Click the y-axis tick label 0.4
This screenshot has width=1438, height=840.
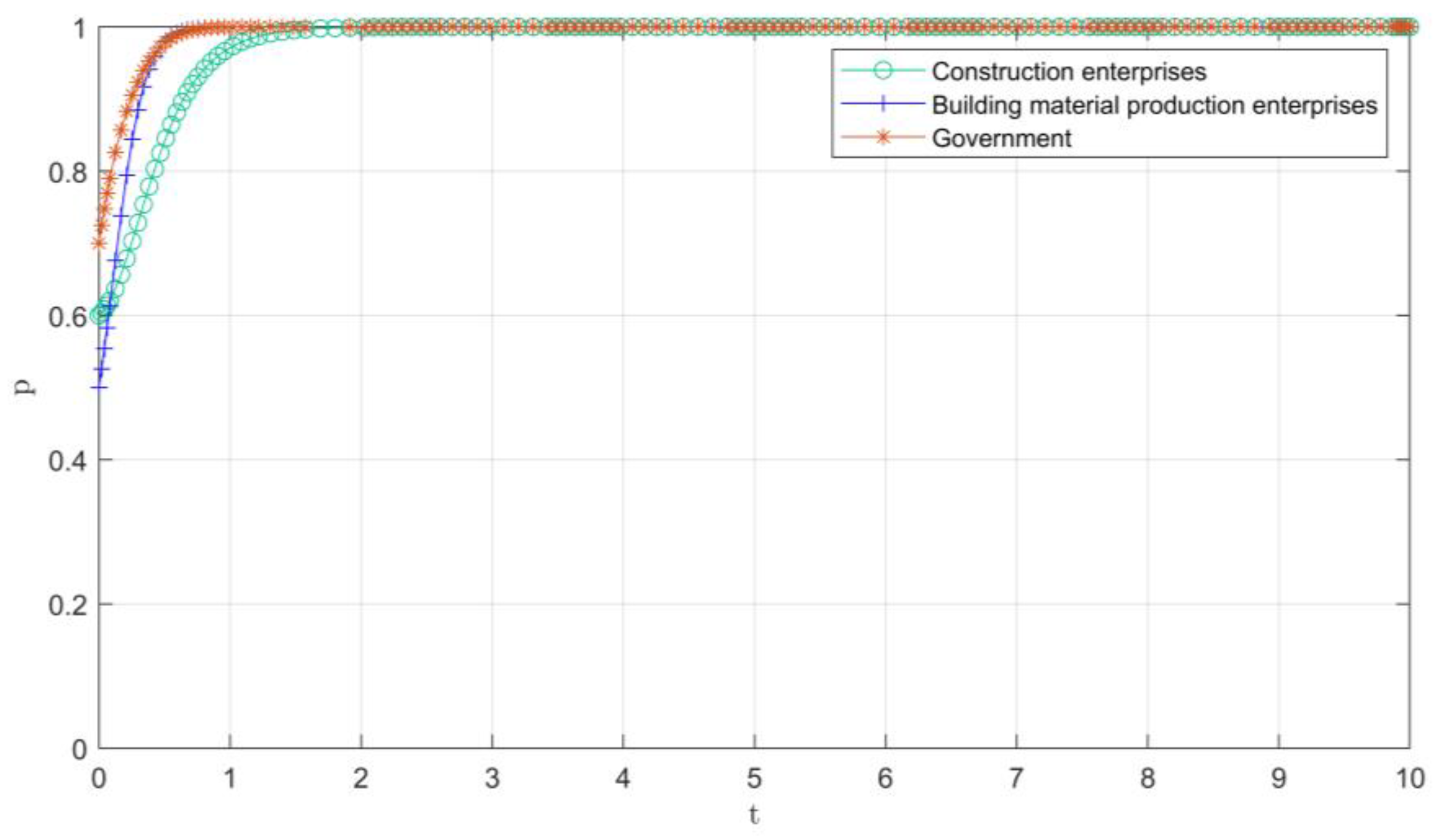(68, 460)
